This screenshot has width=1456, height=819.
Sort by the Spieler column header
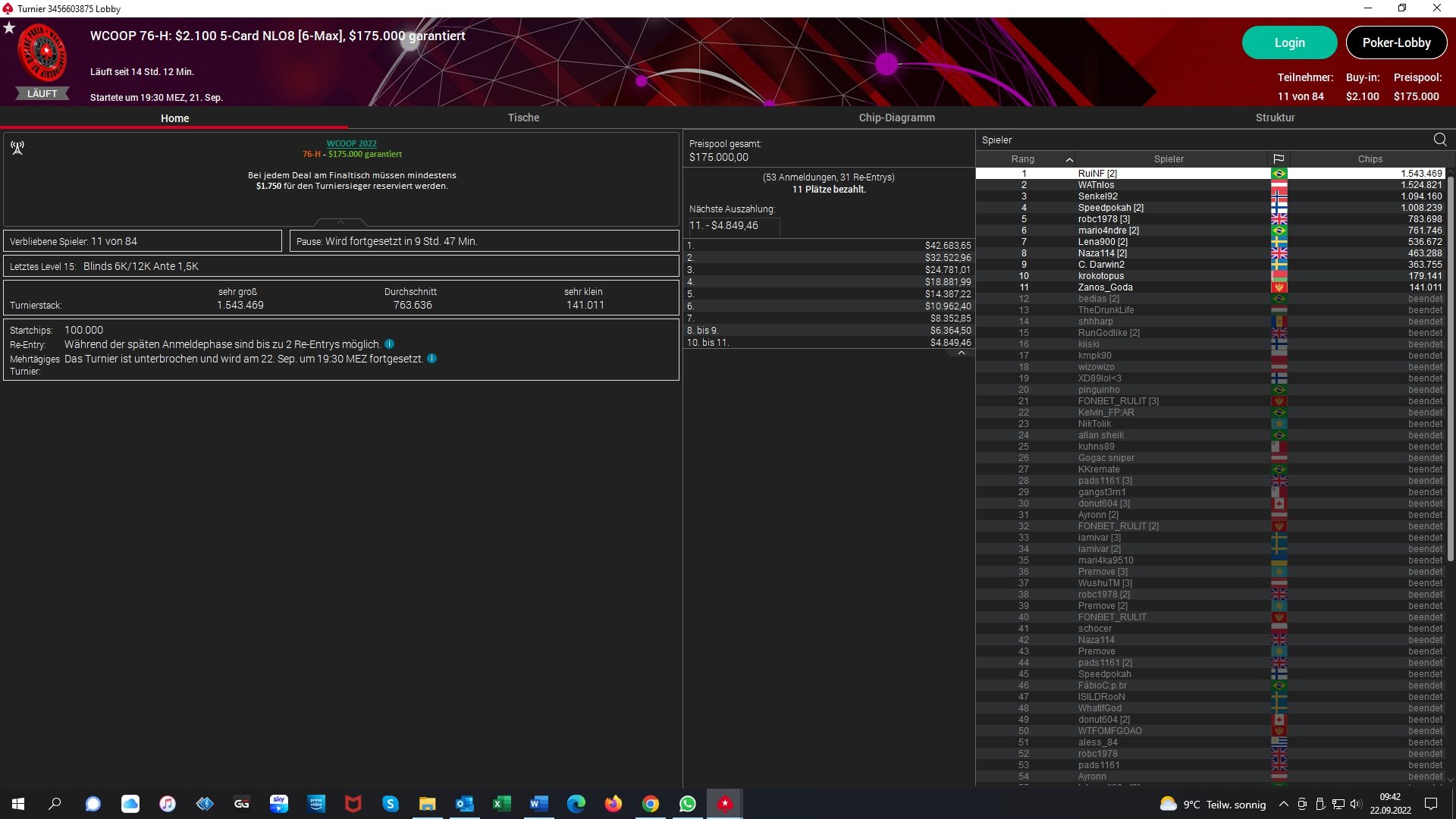tap(1169, 158)
